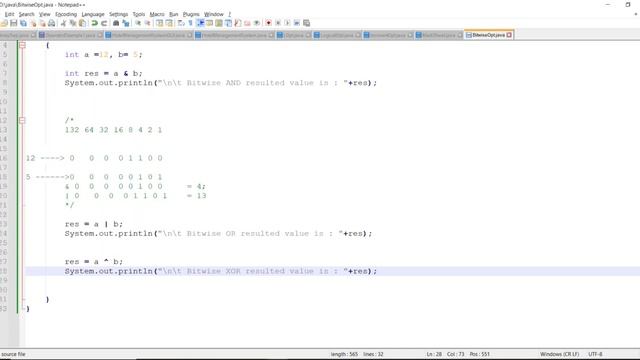Click the Zoom In toolbar icon
The image size is (640, 360).
click(x=138, y=23)
